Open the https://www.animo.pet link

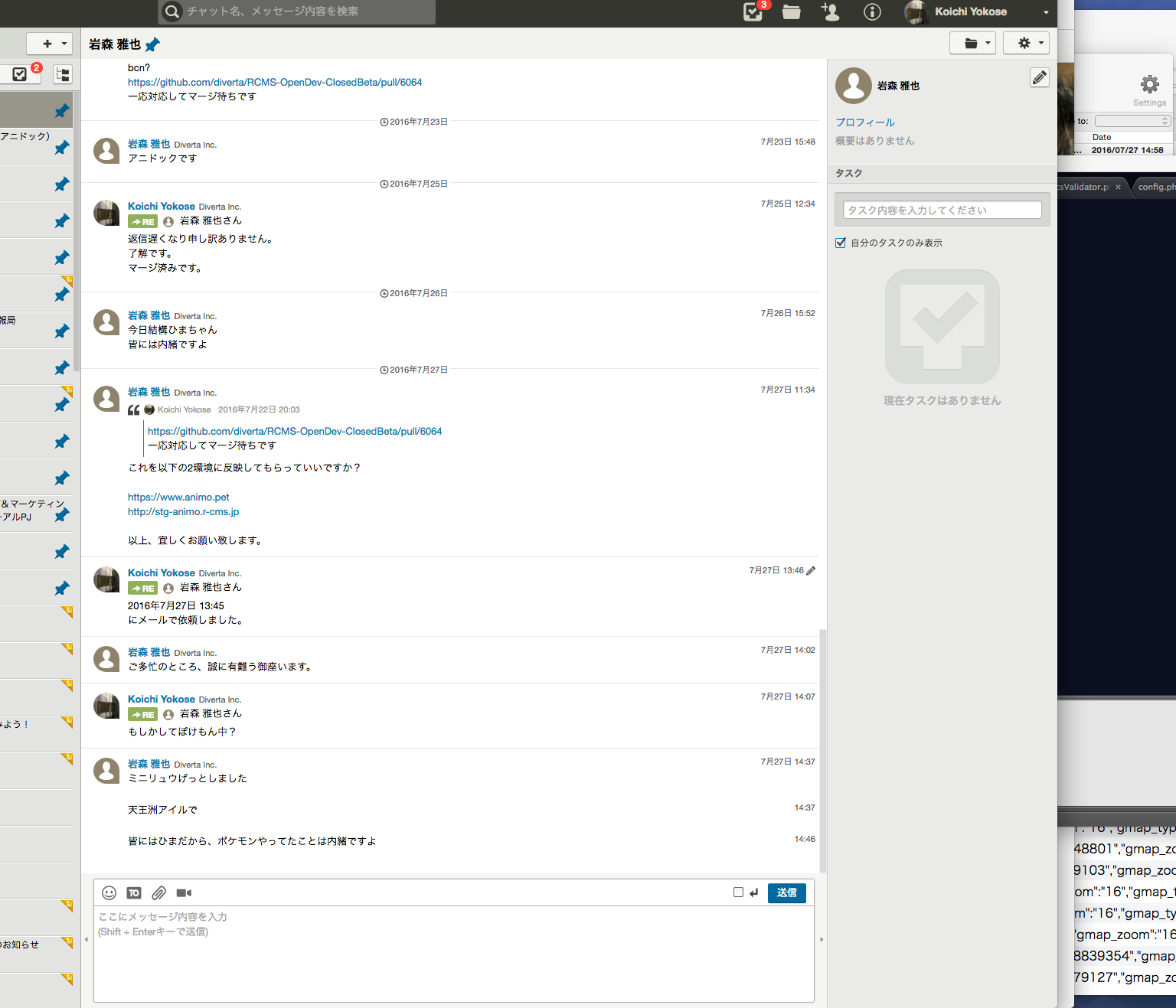[178, 497]
